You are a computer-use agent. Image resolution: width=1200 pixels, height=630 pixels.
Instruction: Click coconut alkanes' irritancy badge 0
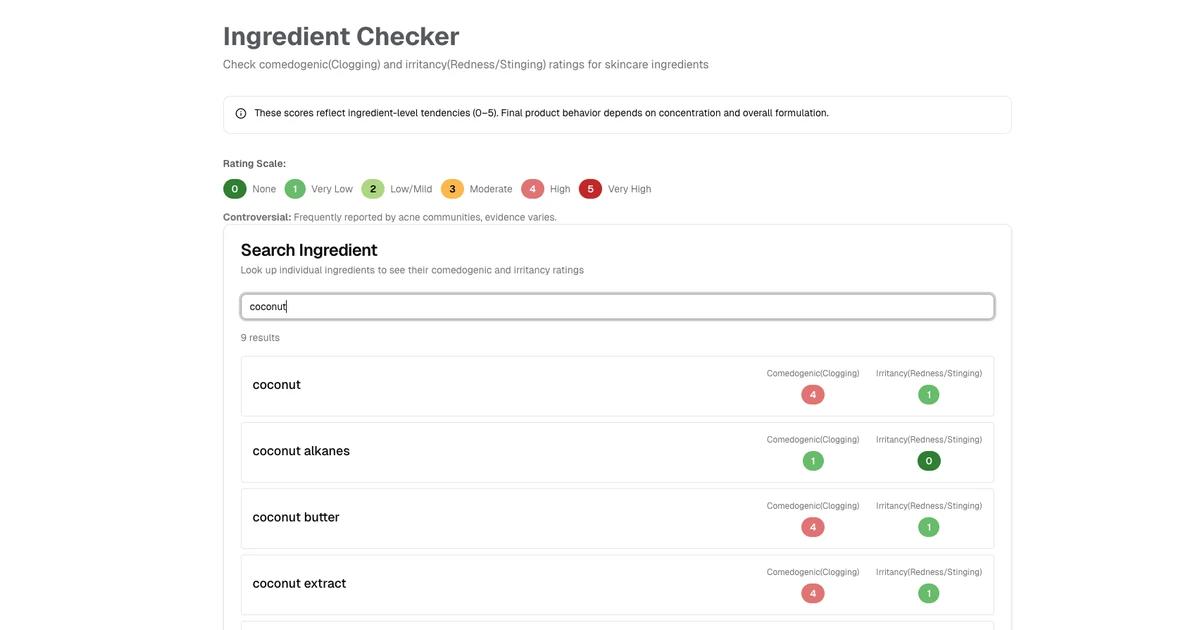pyautogui.click(x=929, y=461)
